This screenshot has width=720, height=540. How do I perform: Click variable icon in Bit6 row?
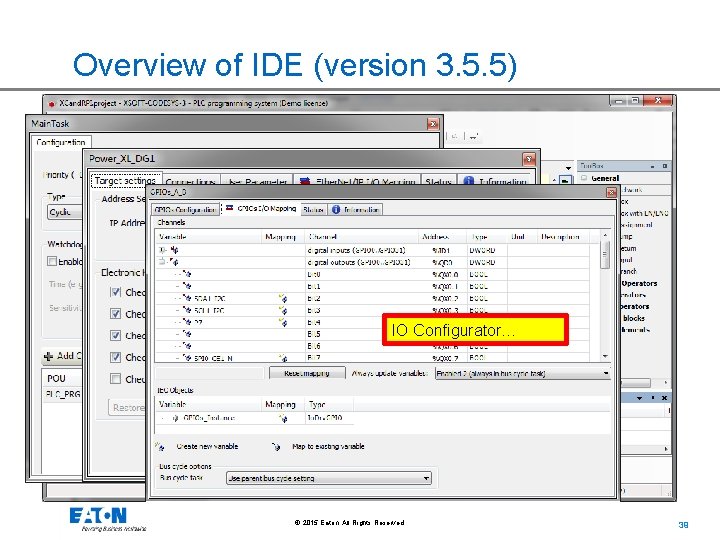click(x=187, y=346)
